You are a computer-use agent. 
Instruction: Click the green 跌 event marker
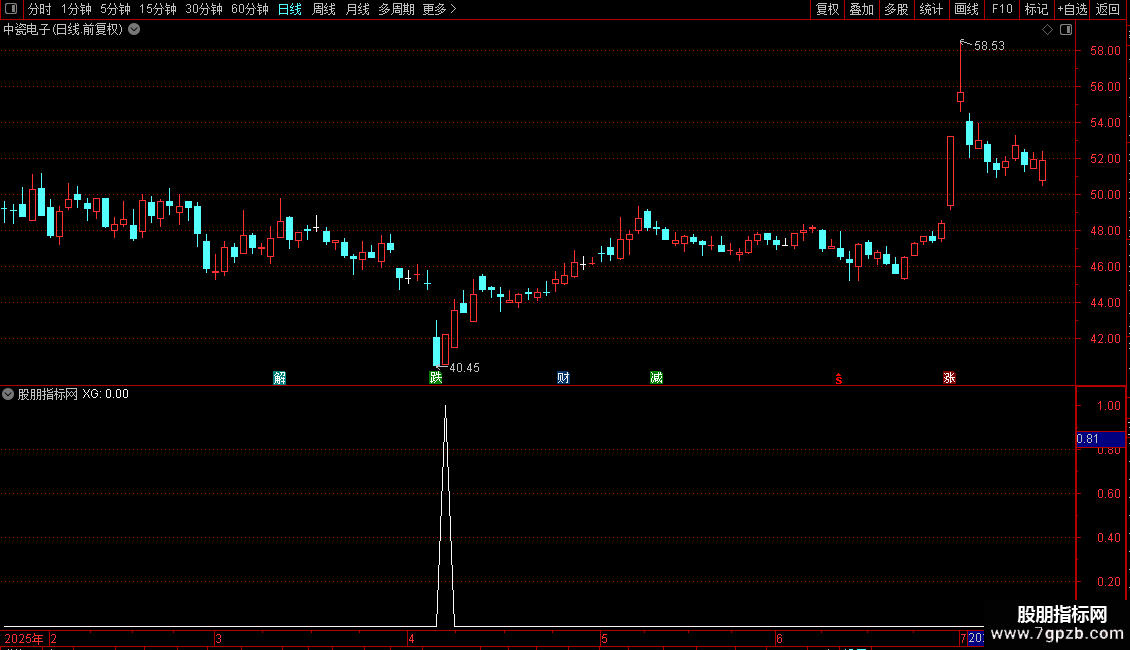coord(435,378)
